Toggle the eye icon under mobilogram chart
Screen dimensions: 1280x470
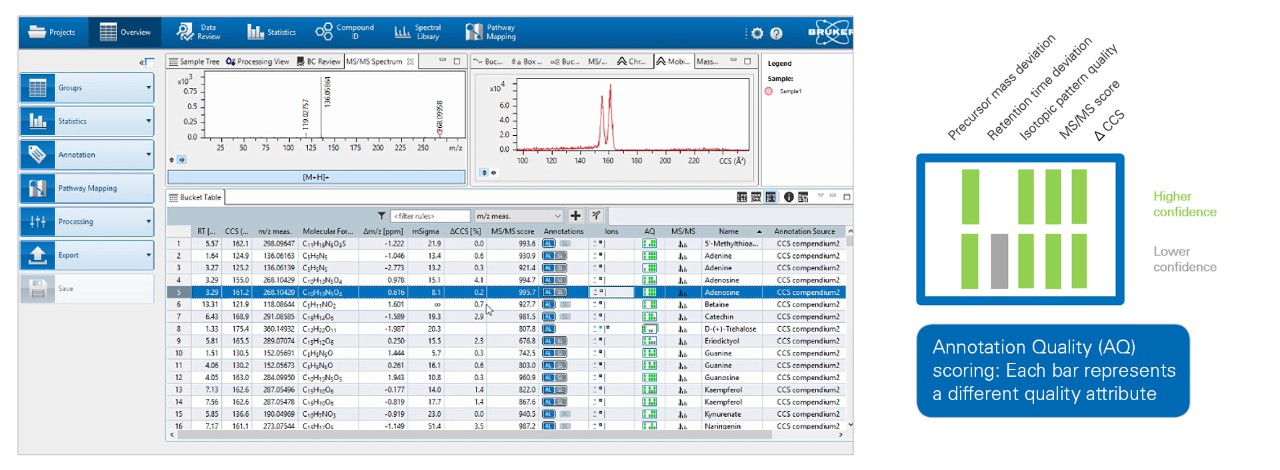(492, 172)
